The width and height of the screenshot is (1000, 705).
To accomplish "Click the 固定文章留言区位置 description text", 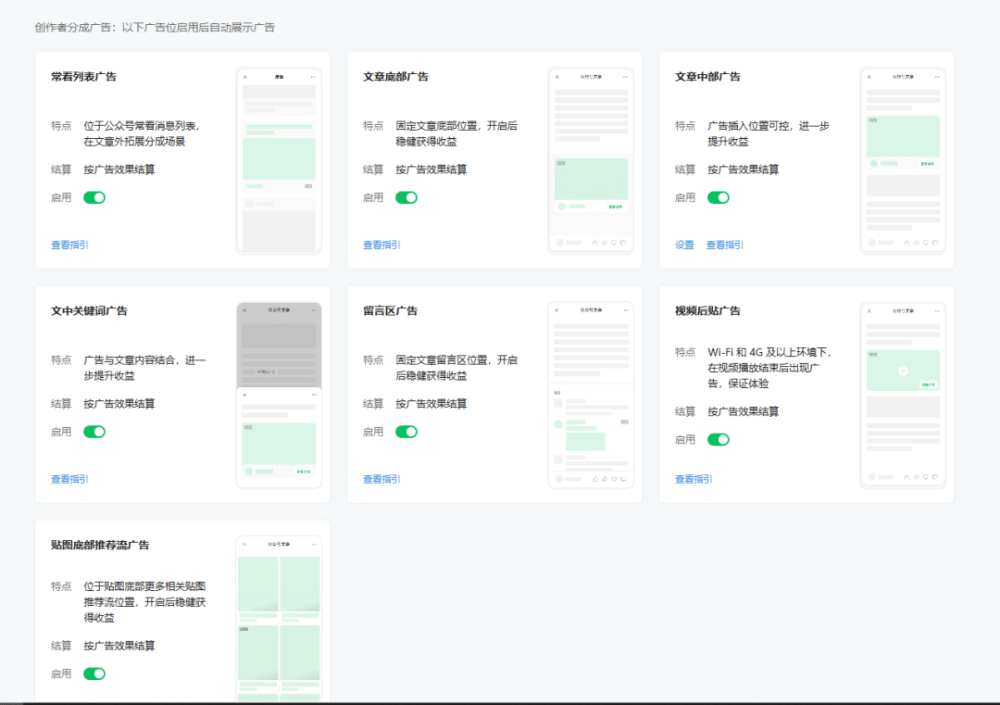I will click(x=457, y=367).
